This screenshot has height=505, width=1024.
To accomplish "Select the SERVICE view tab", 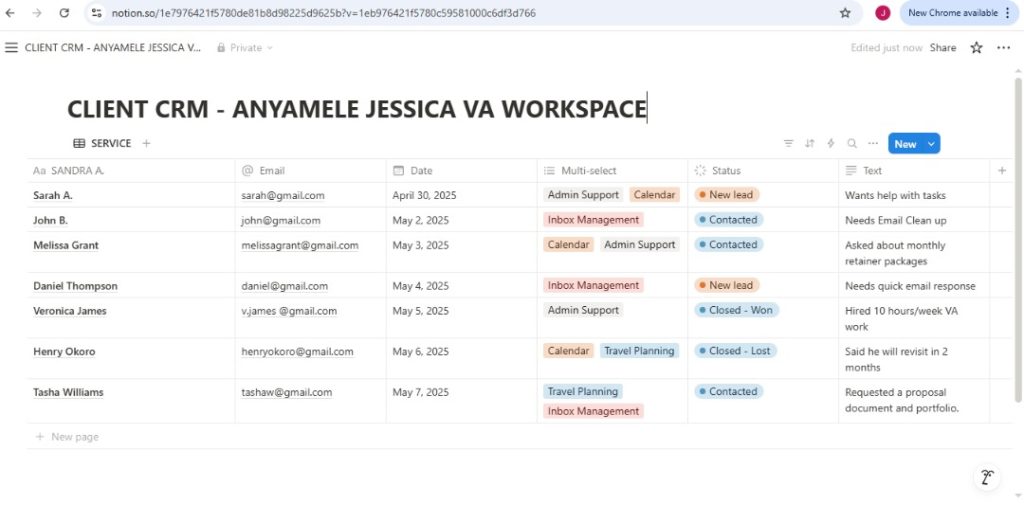I will point(102,144).
